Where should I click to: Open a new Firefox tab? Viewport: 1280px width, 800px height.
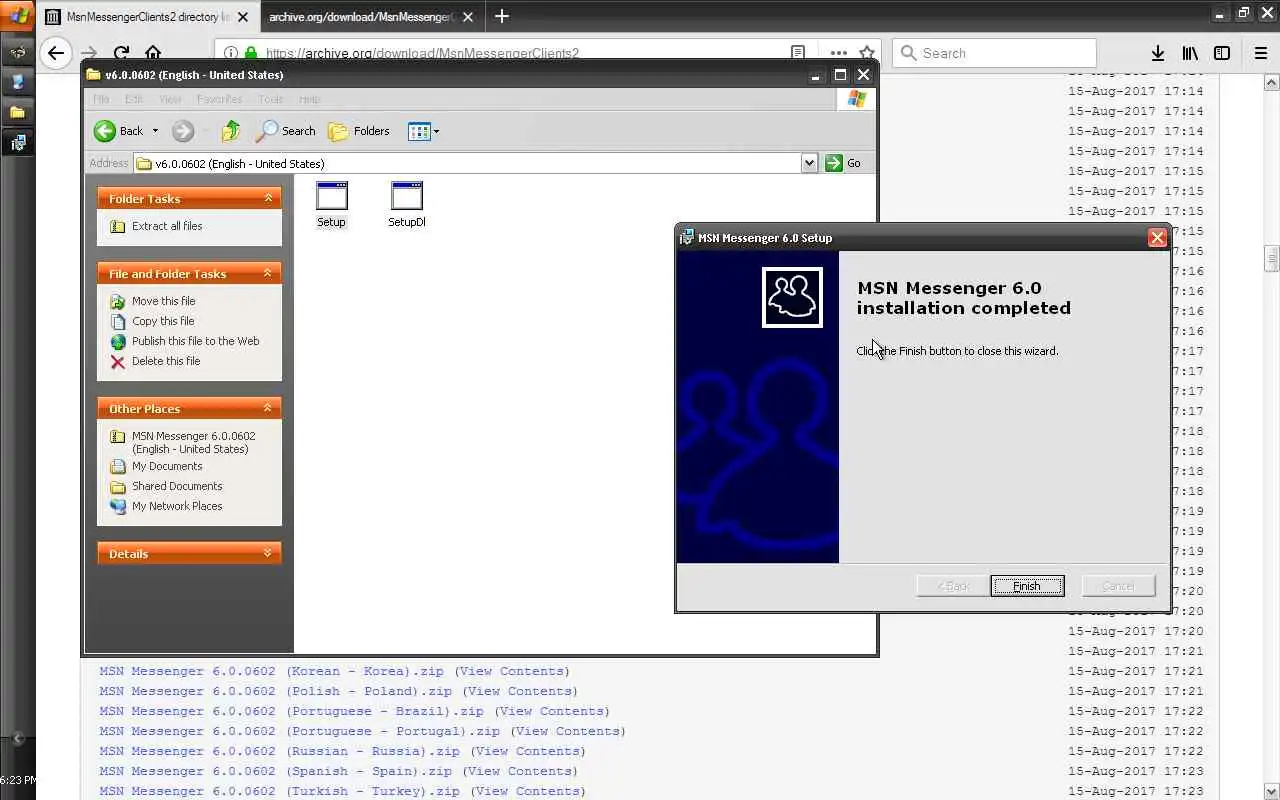(x=502, y=16)
